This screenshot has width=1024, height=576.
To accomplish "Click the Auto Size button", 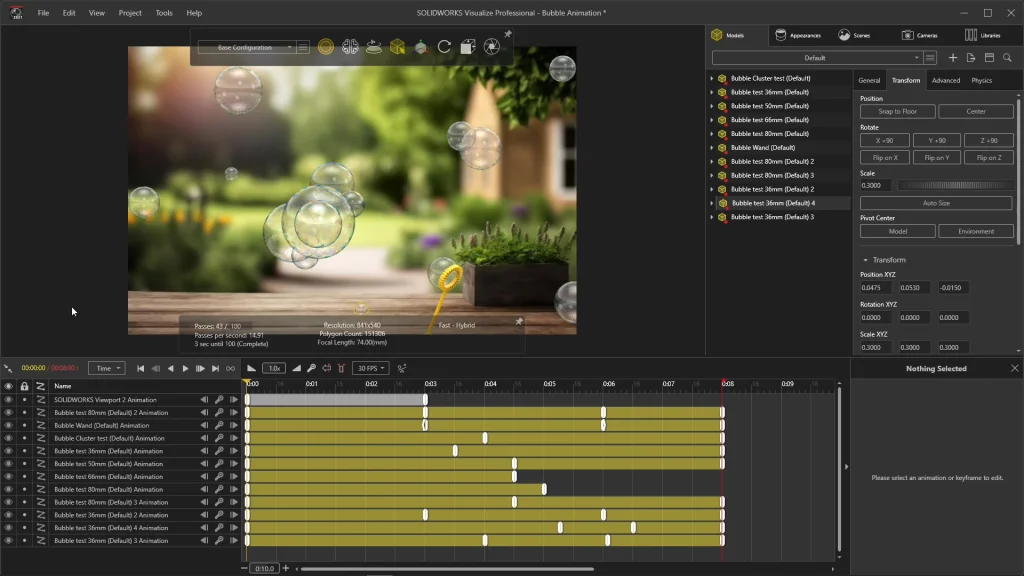I will [936, 203].
